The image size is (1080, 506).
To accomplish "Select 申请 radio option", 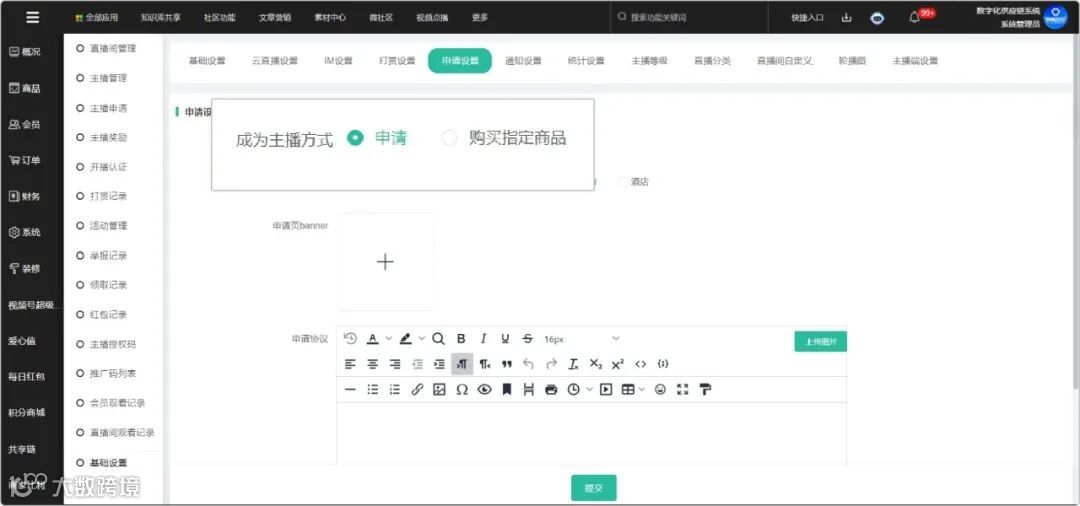I will 355,138.
